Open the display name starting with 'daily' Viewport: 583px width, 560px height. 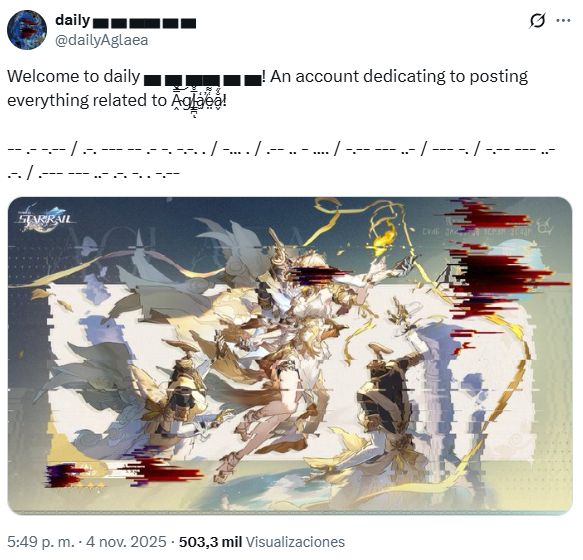[x=125, y=21]
